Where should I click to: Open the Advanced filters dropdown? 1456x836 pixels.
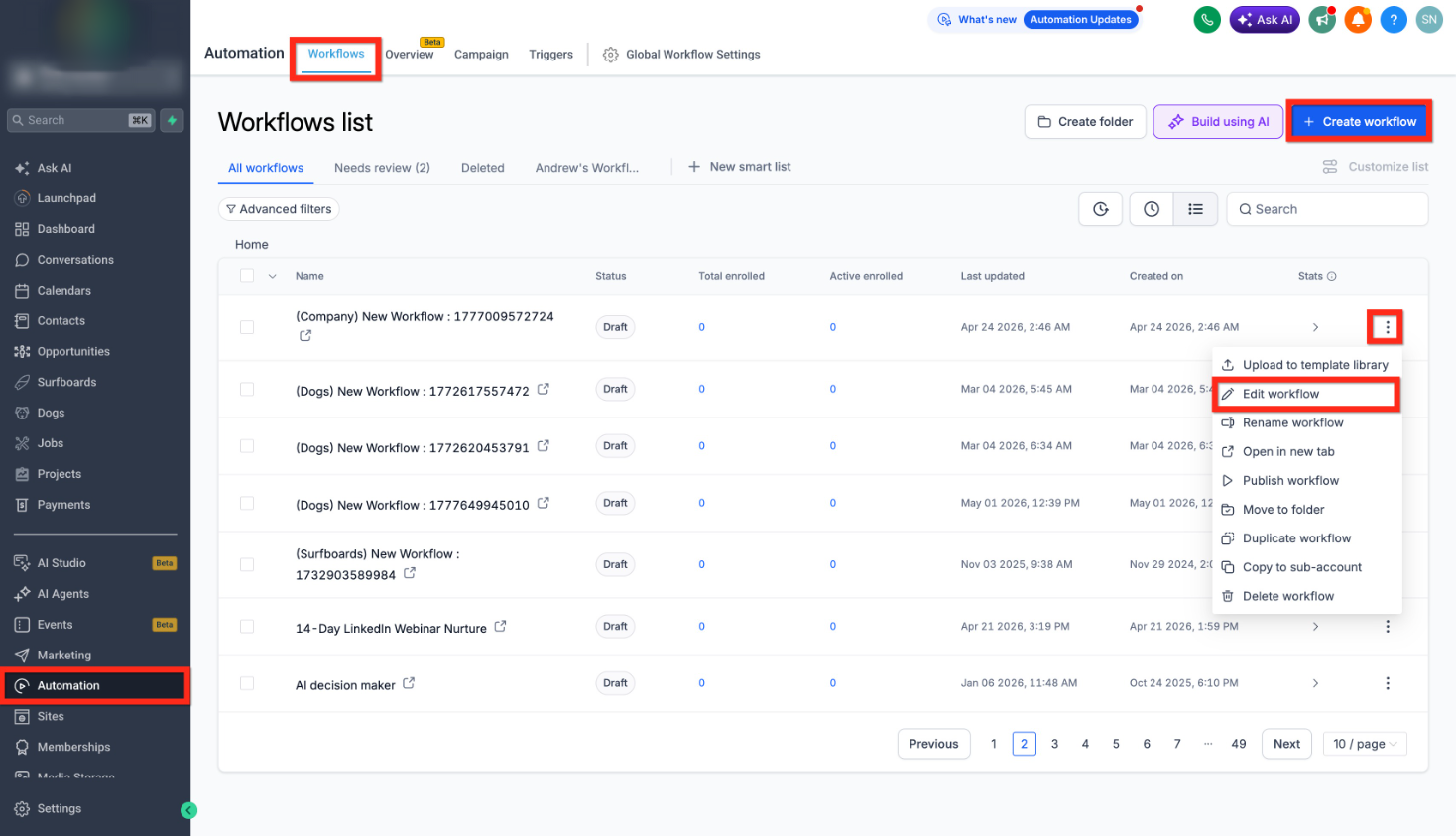pos(279,209)
